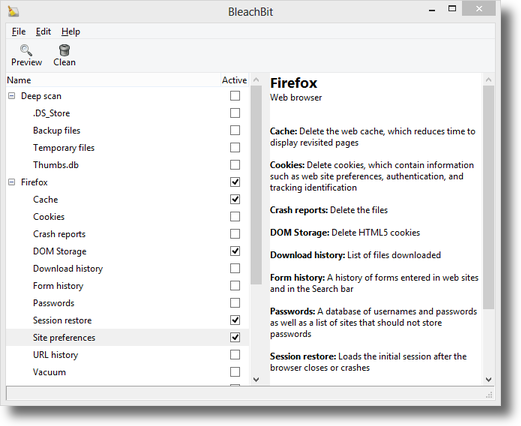Select the Session restore row
Screen dimensions: 521x426
tap(127, 320)
